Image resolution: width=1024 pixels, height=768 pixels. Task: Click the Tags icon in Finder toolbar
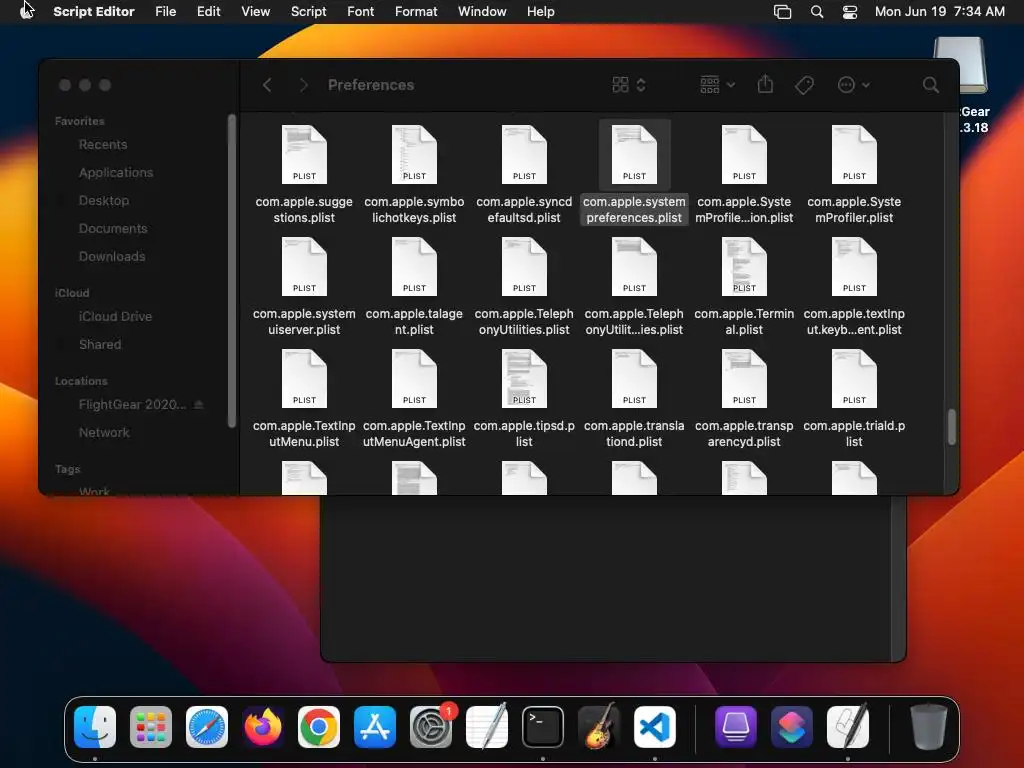pos(805,85)
